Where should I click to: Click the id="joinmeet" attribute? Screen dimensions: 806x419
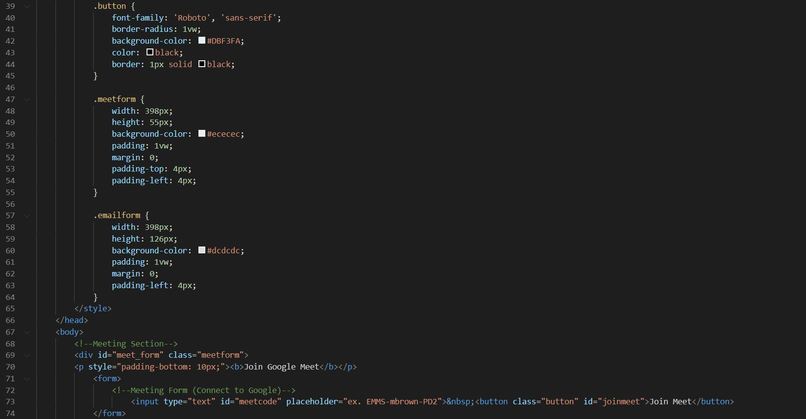(x=614, y=402)
